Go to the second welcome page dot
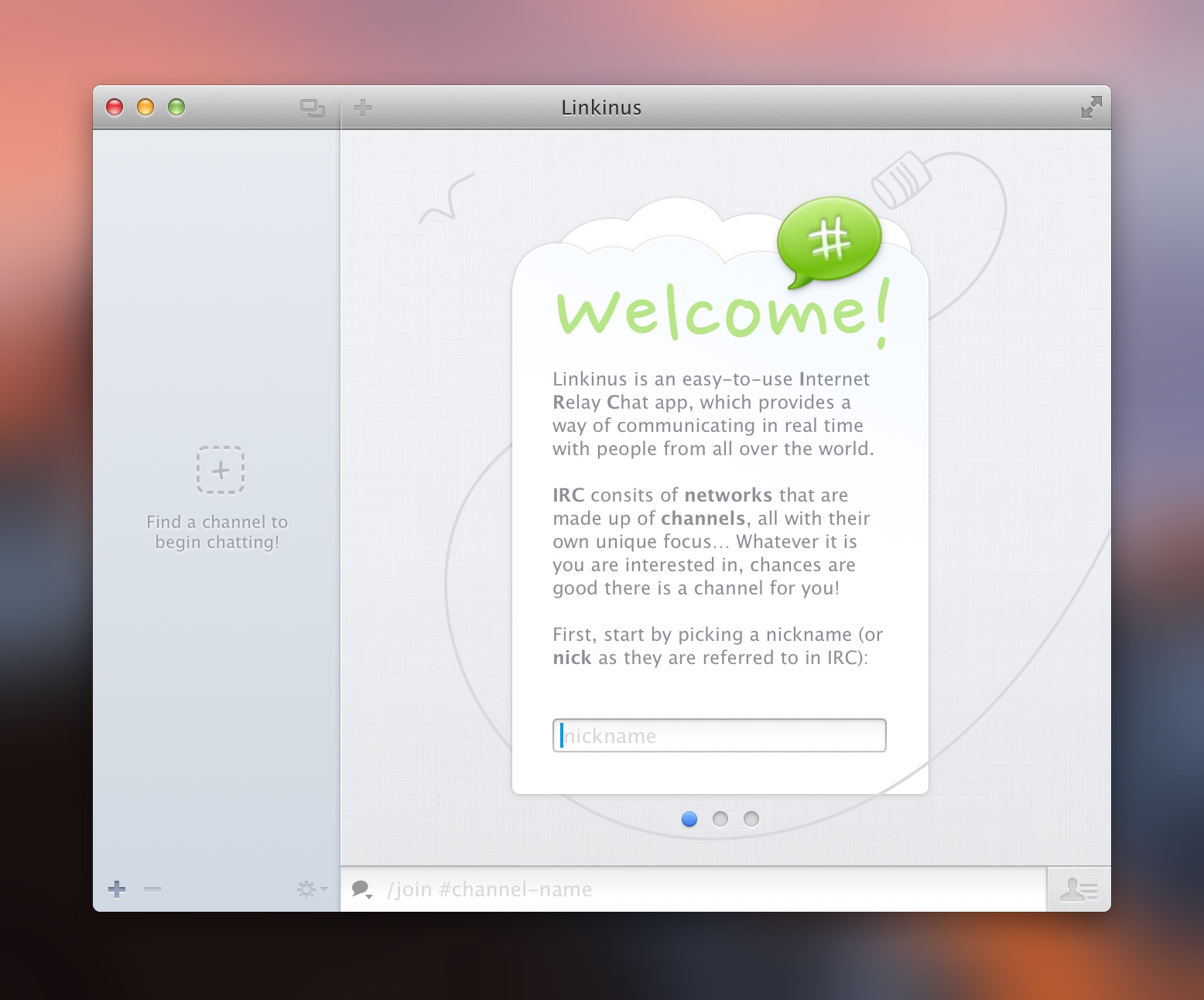 pos(720,819)
